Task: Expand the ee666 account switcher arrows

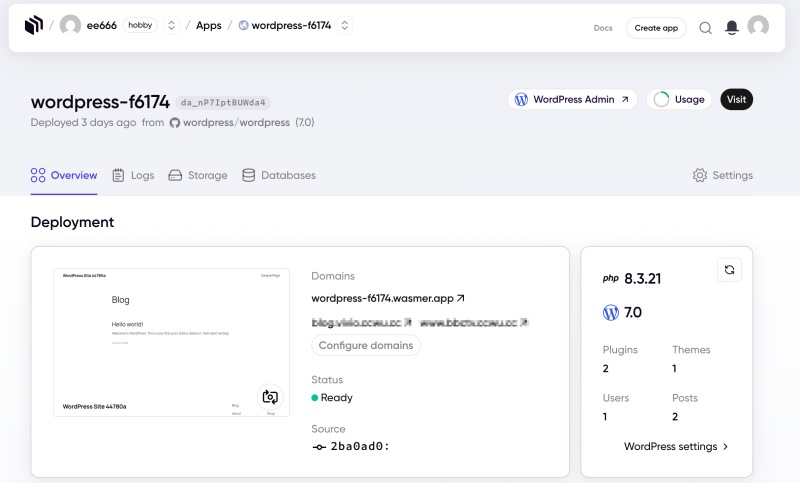Action: 171,25
